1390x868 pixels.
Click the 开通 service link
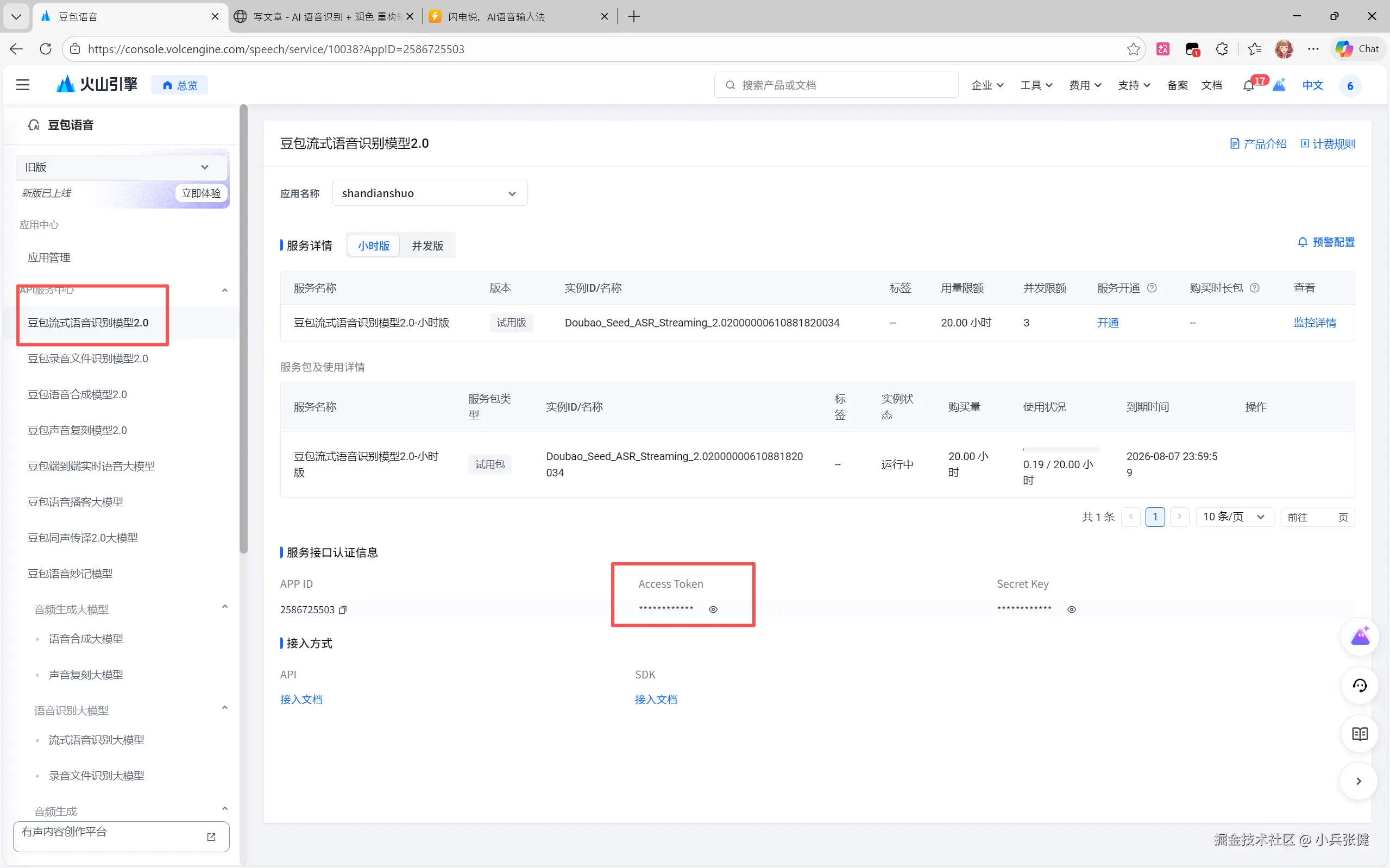coord(1107,323)
